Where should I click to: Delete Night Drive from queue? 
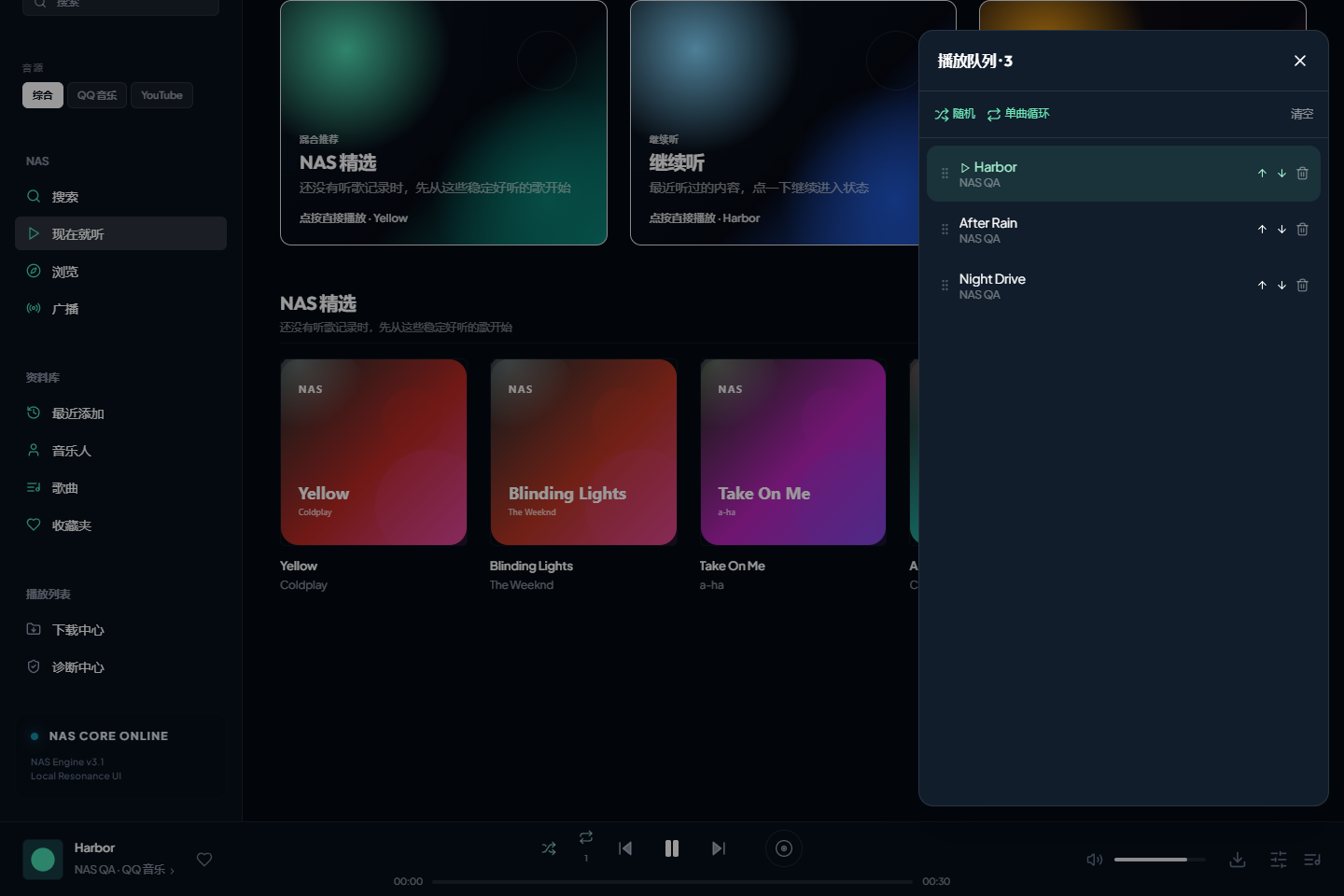1302,286
